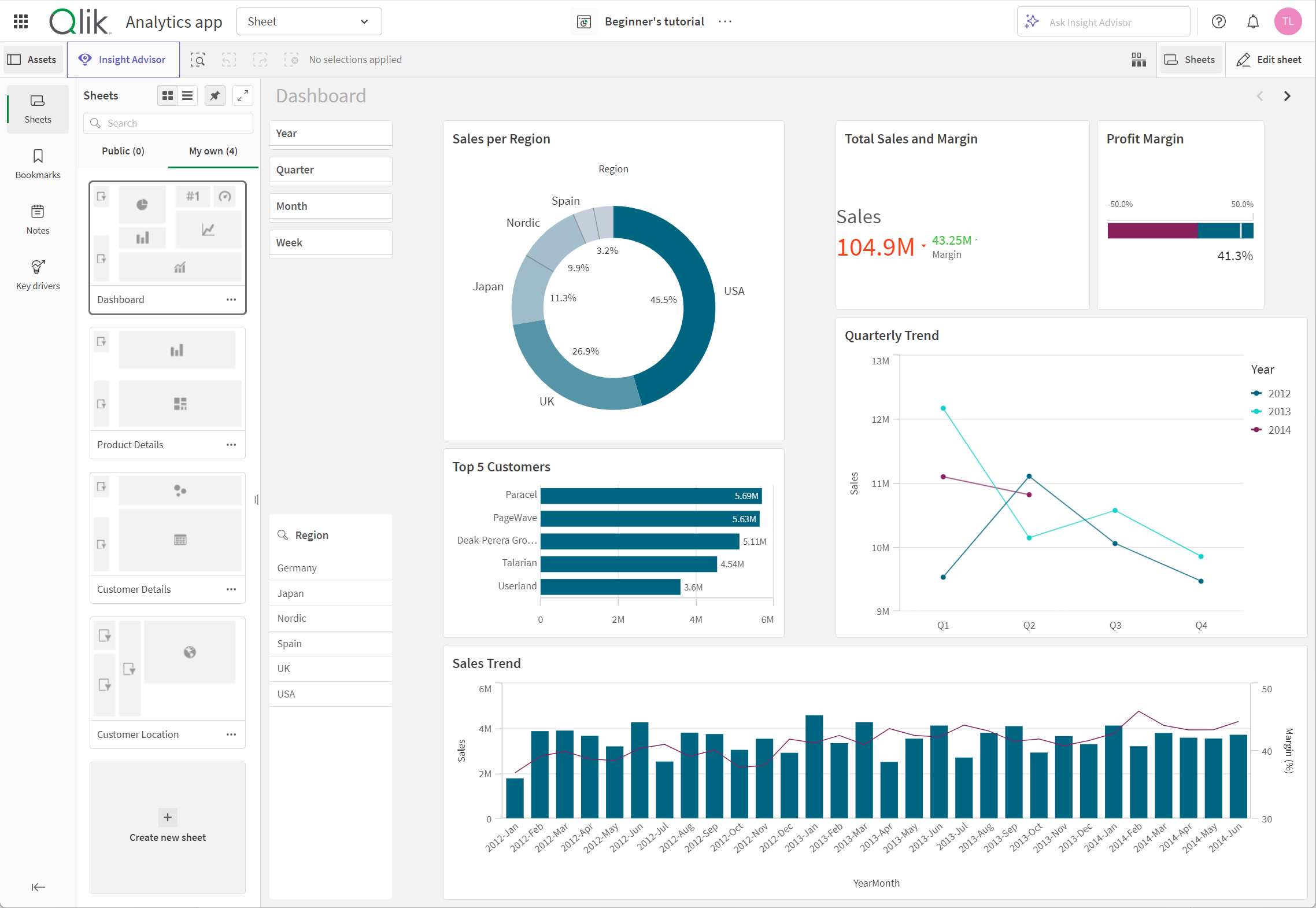Toggle grid view for sheets panel
This screenshot has width=1316, height=908.
coord(167,95)
